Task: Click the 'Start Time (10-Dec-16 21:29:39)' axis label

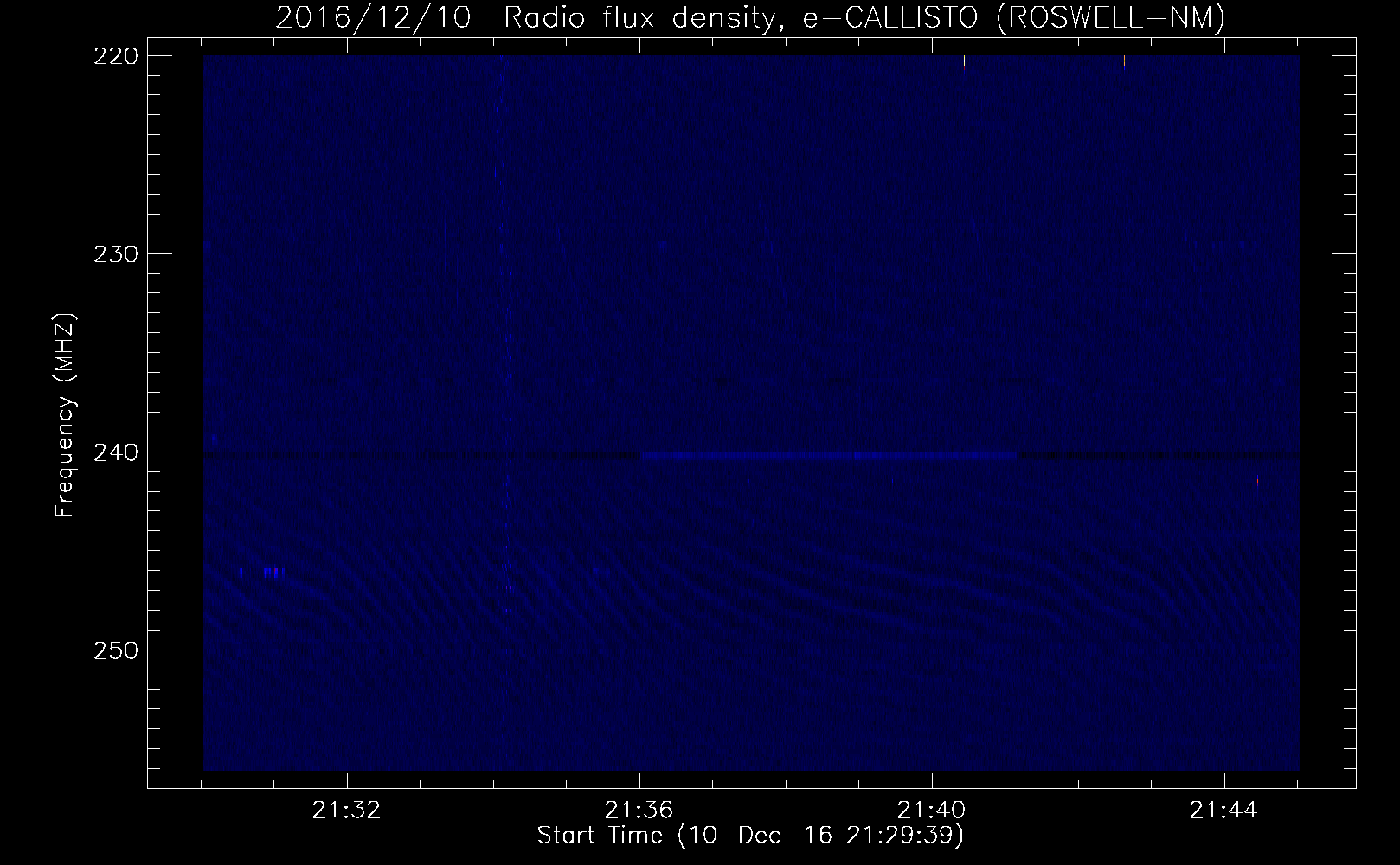Action: pyautogui.click(x=750, y=836)
